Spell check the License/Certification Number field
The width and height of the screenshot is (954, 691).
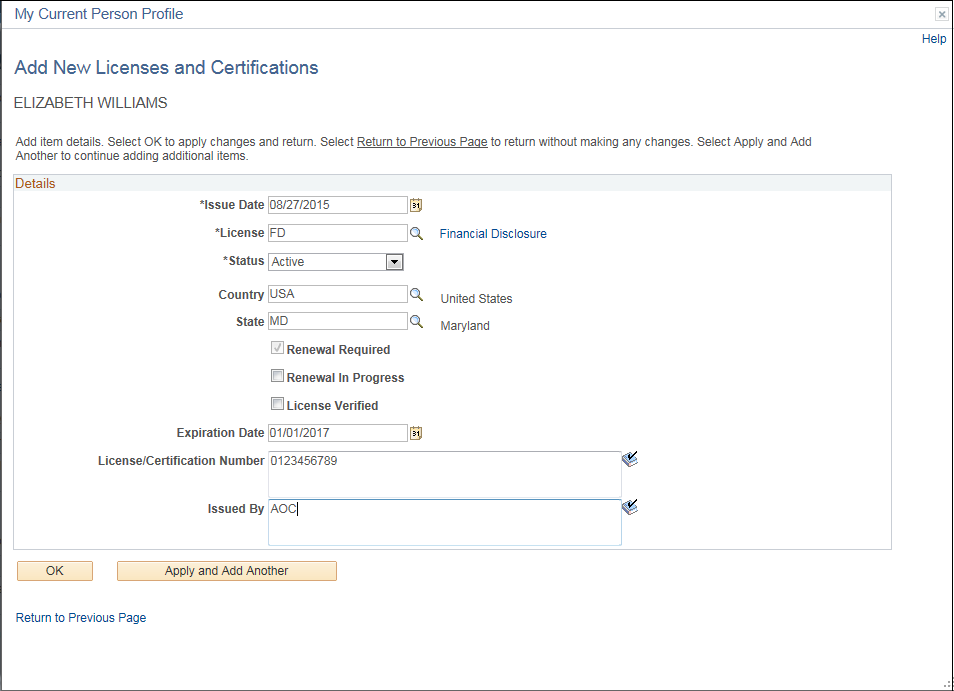[x=630, y=459]
